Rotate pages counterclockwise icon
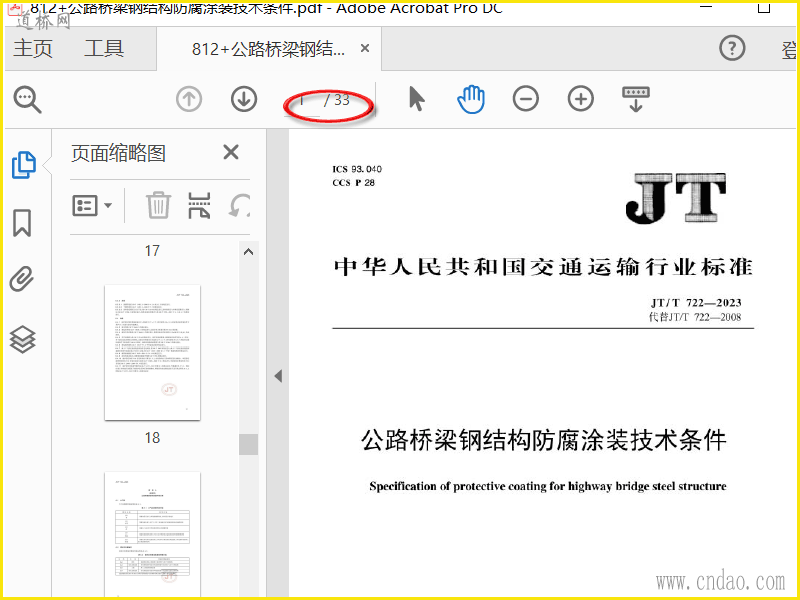 point(239,206)
